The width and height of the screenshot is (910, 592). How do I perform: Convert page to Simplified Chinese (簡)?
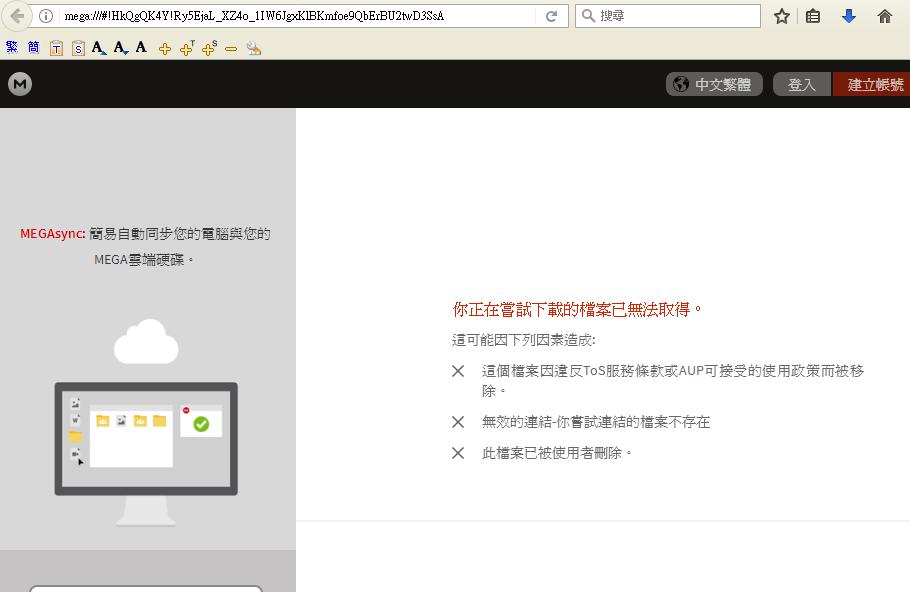click(34, 47)
